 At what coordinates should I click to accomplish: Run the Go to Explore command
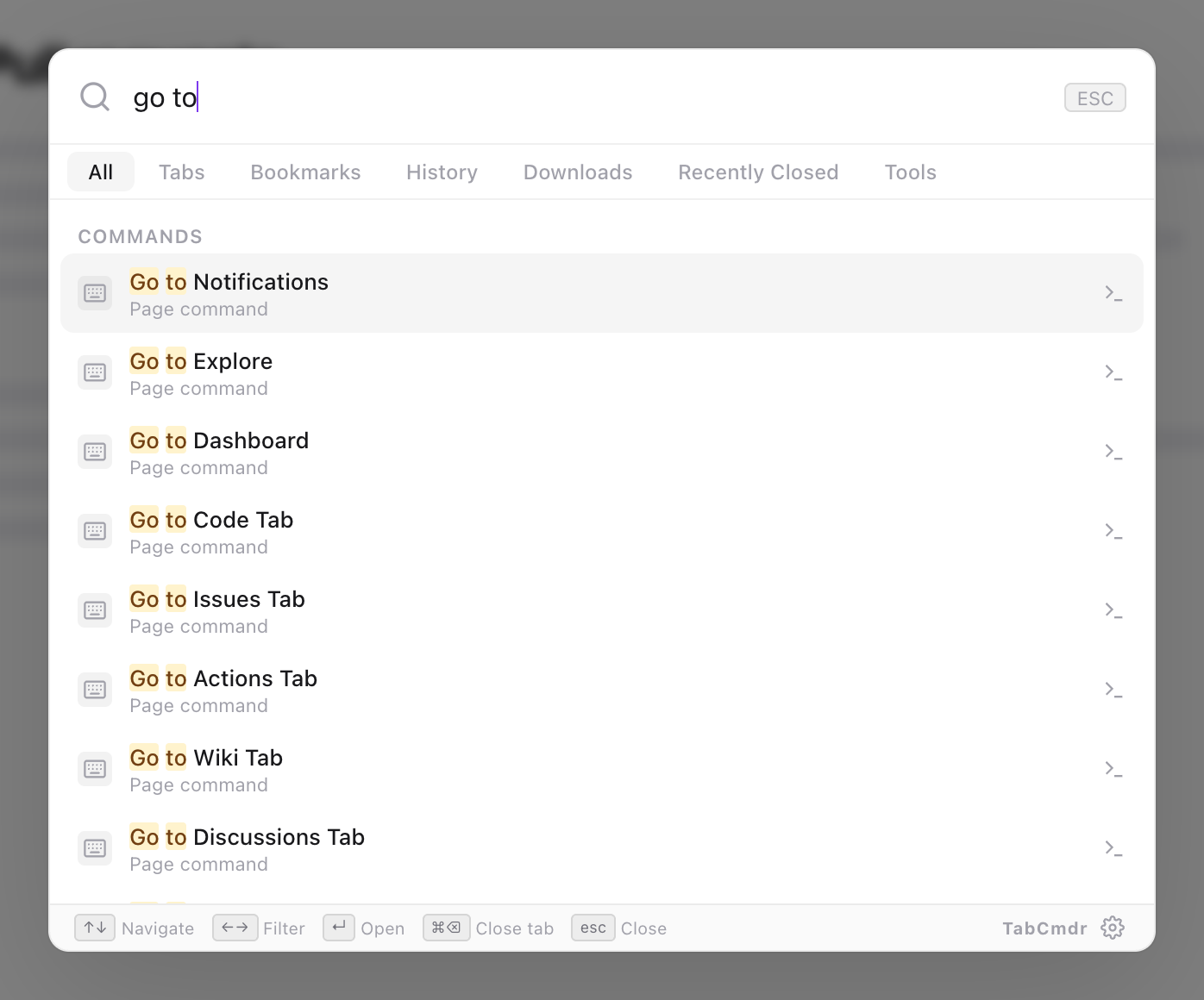(602, 372)
